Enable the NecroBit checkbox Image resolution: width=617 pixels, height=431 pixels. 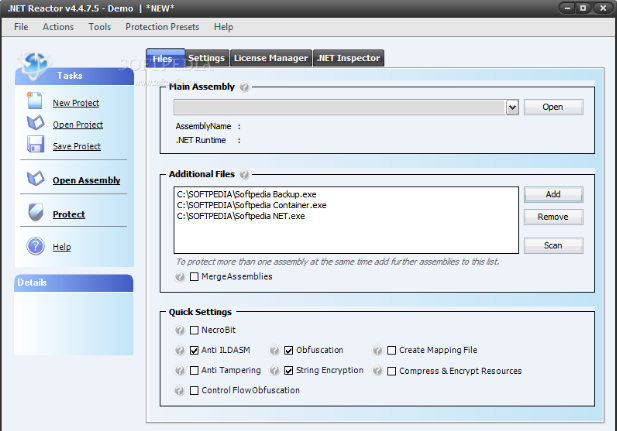(194, 330)
